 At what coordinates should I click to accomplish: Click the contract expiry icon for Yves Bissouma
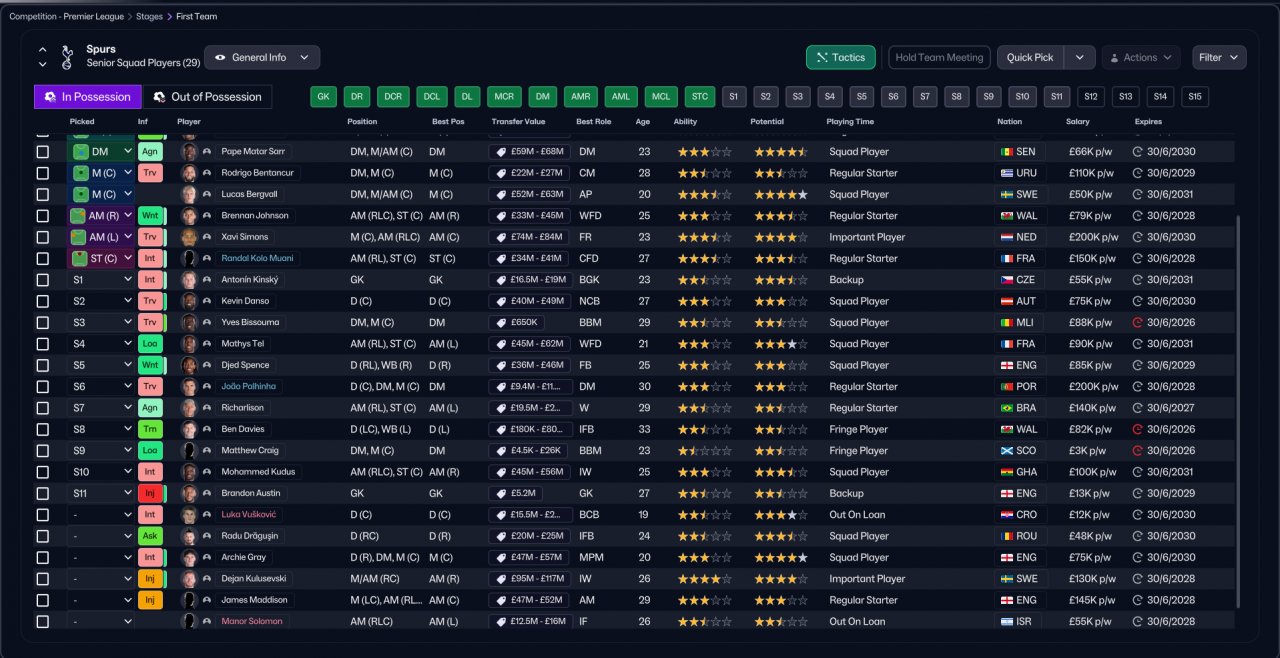pos(1137,323)
